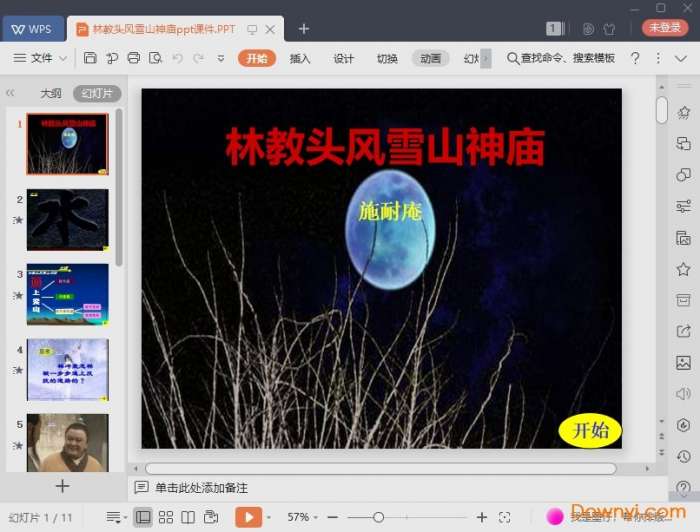Viewport: 700px width, 532px height.
Task: Open the favorites star icon in sidebar
Action: point(683,269)
